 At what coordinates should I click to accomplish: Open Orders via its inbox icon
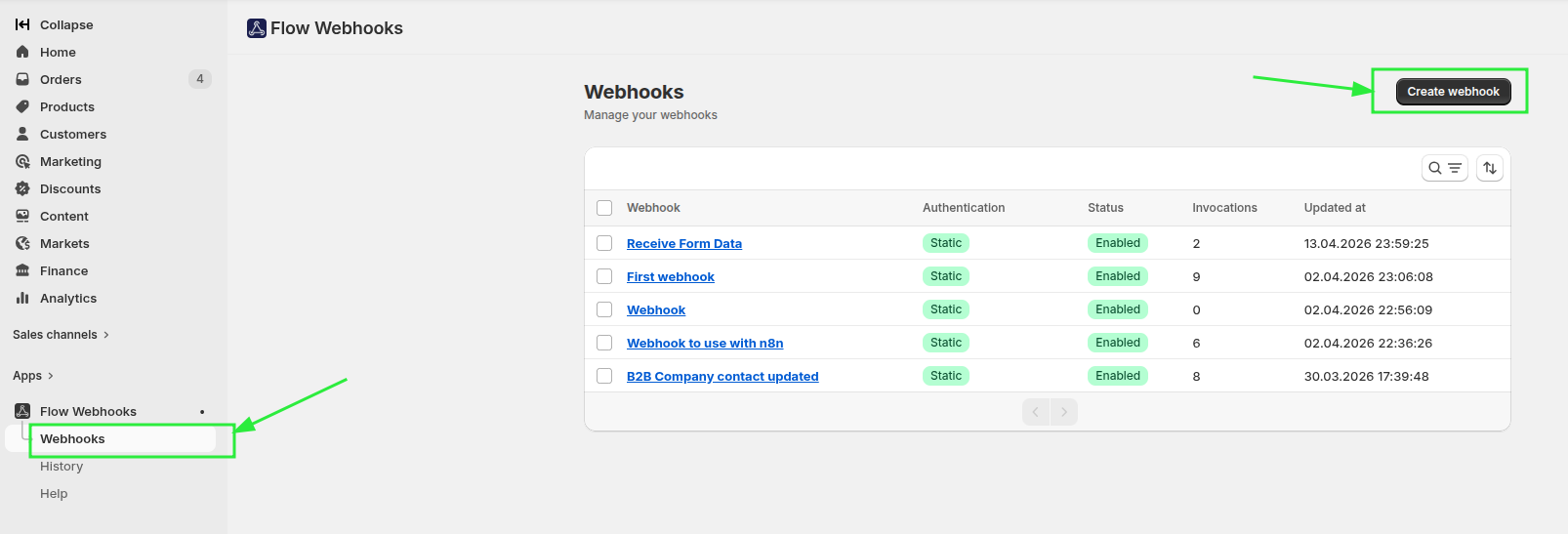22,79
